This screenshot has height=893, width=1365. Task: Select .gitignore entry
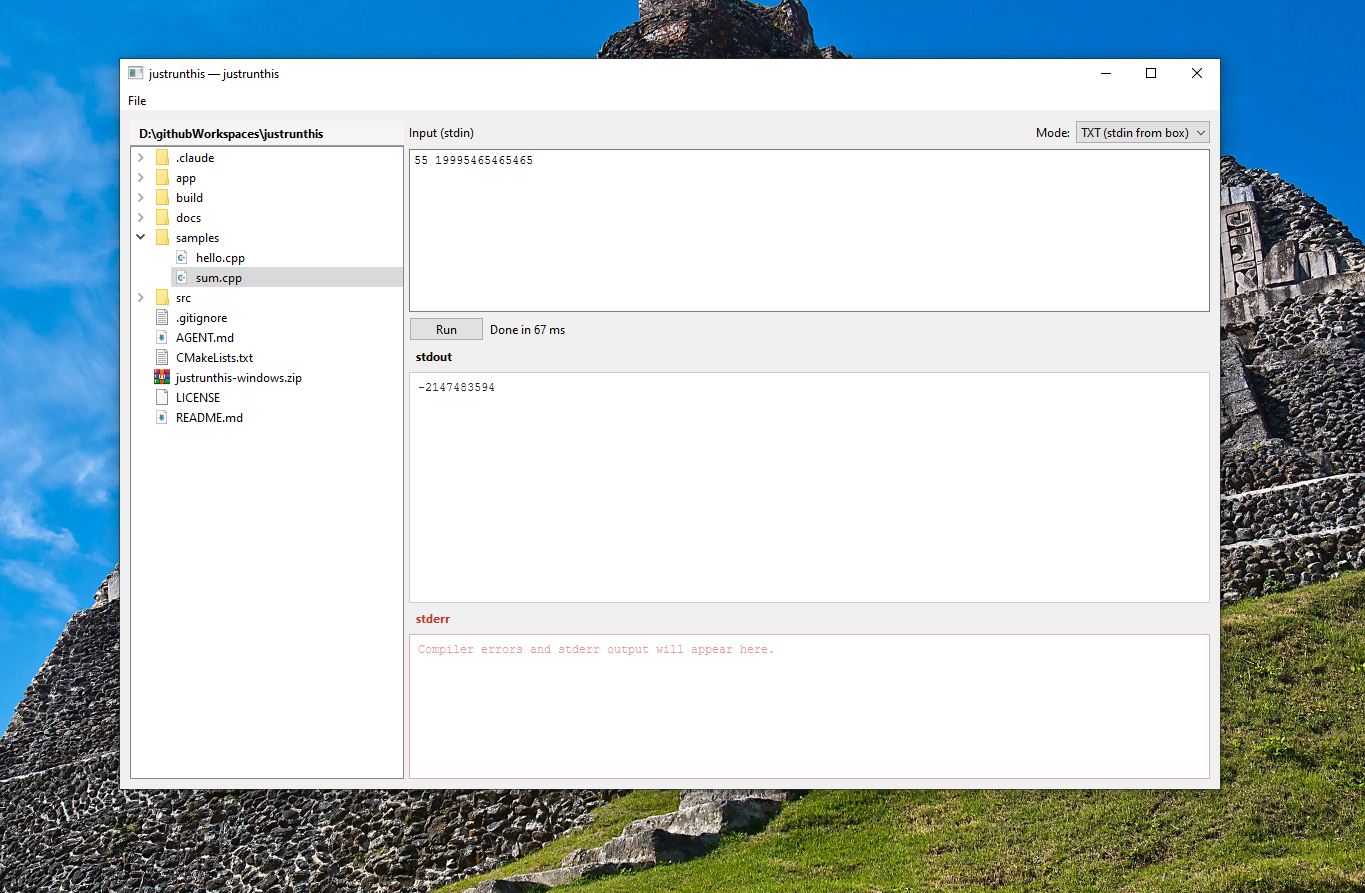pyautogui.click(x=201, y=318)
